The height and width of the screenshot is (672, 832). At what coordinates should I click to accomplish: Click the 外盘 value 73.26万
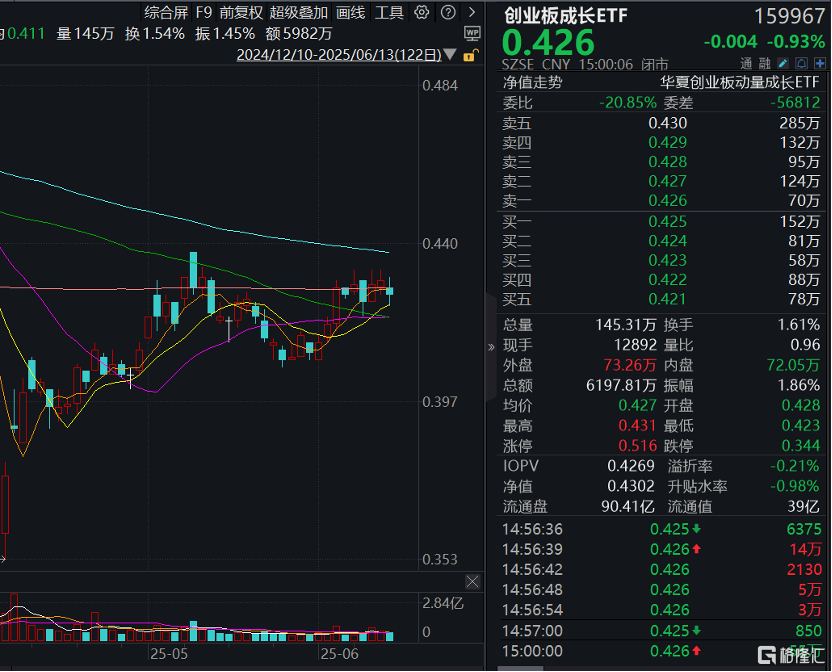coord(630,365)
